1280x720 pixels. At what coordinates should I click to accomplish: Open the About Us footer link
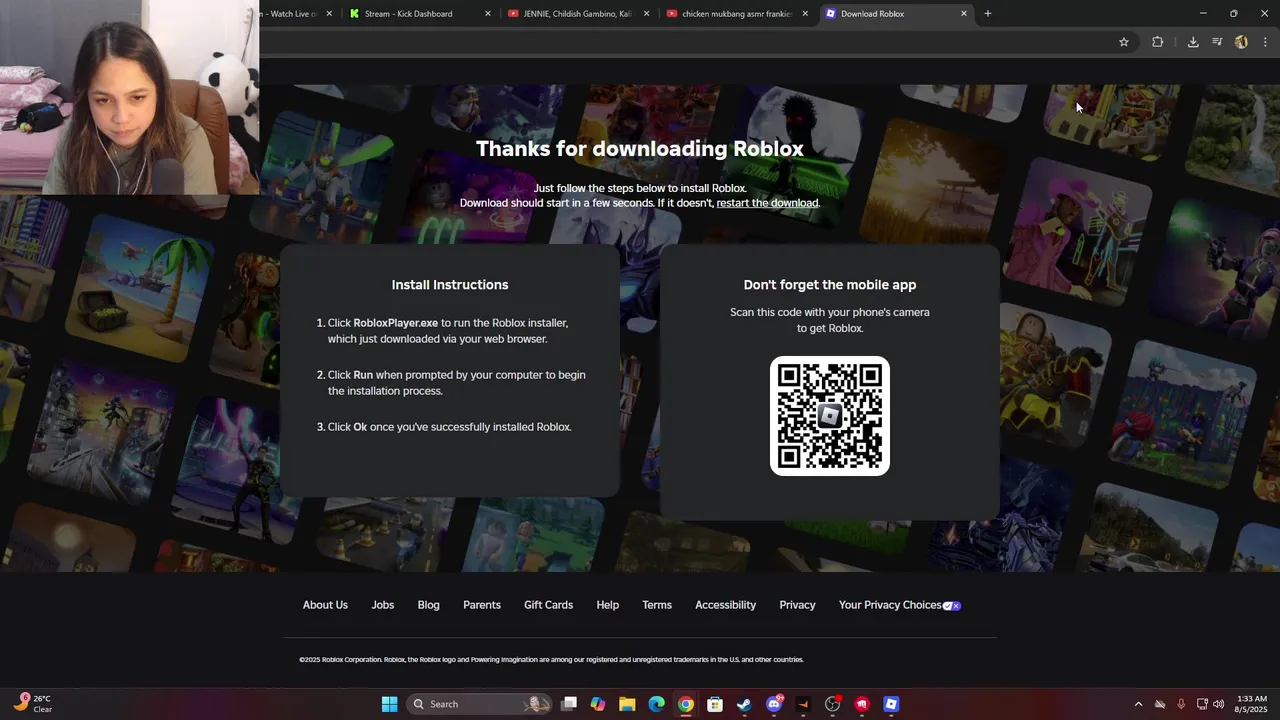point(325,605)
